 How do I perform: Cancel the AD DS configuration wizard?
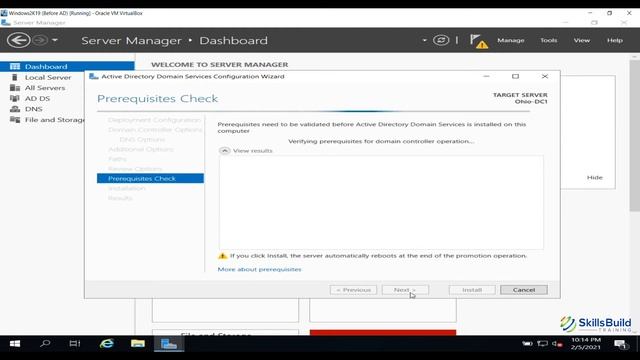524,290
